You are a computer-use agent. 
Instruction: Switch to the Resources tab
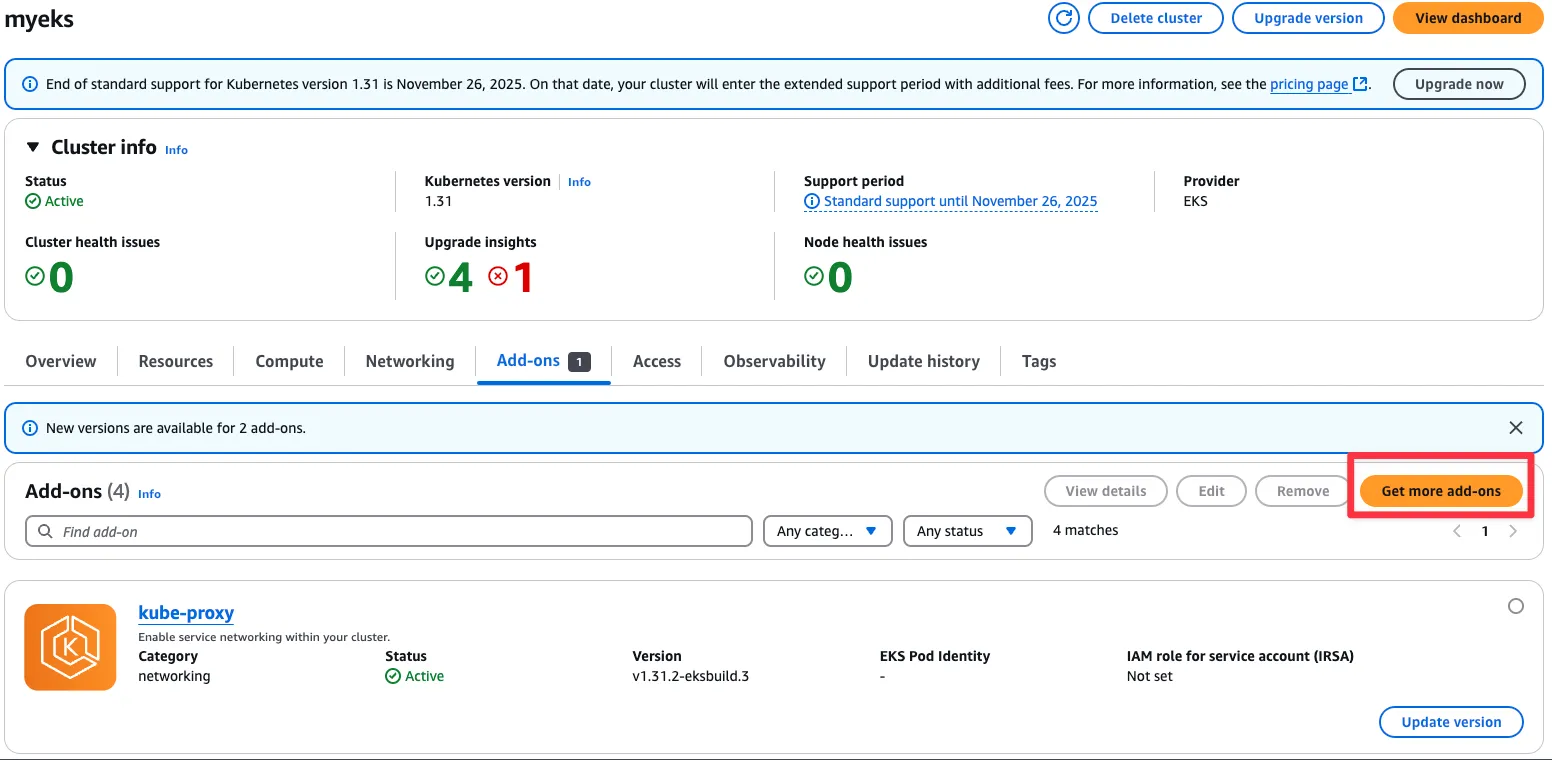click(176, 361)
